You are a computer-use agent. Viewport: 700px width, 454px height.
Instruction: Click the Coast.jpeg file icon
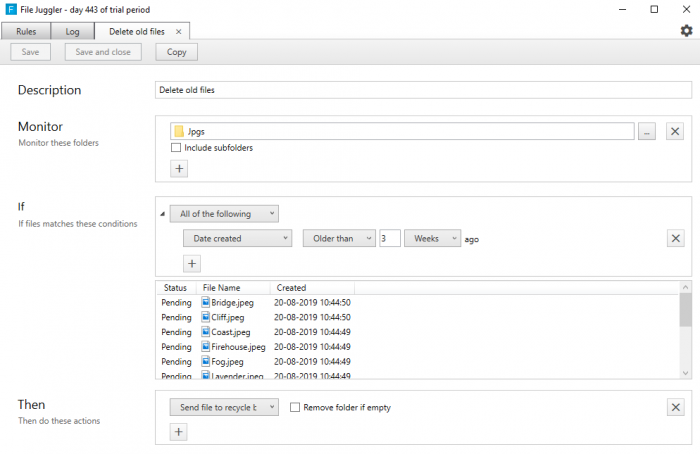coord(205,332)
